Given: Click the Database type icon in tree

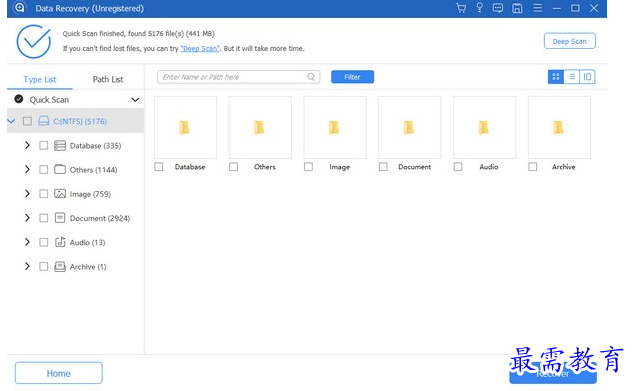Looking at the screenshot, I should click(x=60, y=145).
